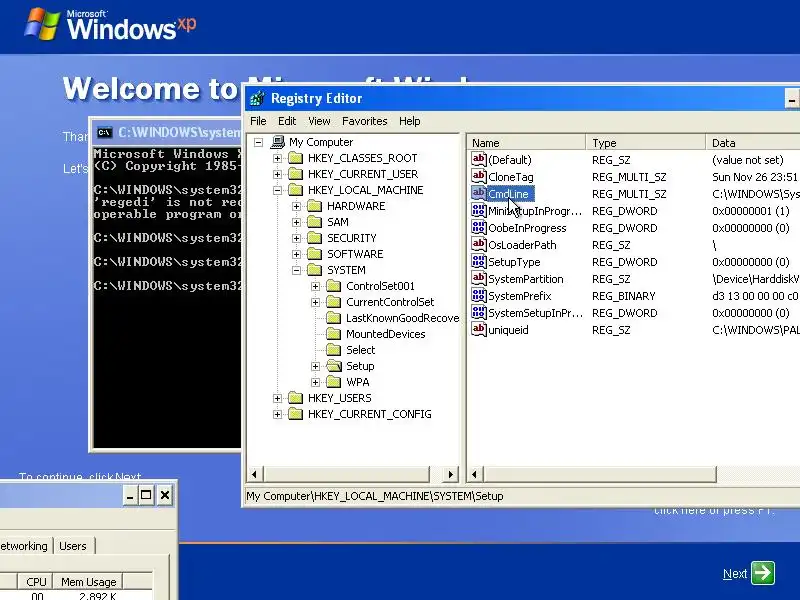Click the REG_BINARY type cell of SystemPrefix

tap(623, 296)
